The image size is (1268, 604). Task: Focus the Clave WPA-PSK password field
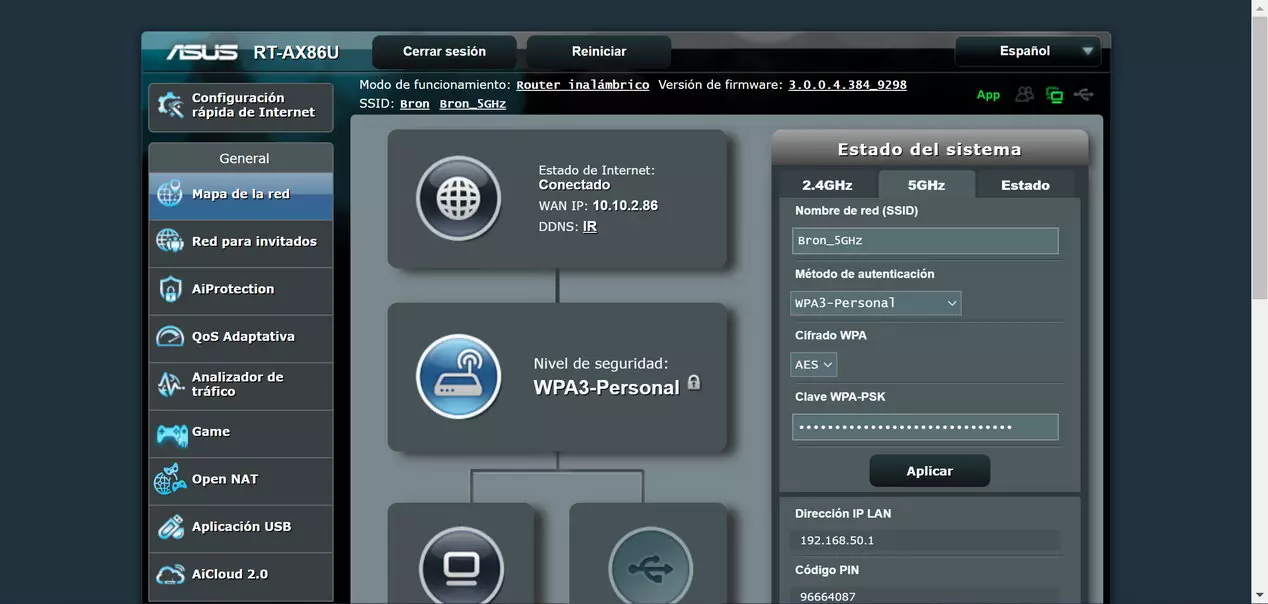pyautogui.click(x=925, y=427)
